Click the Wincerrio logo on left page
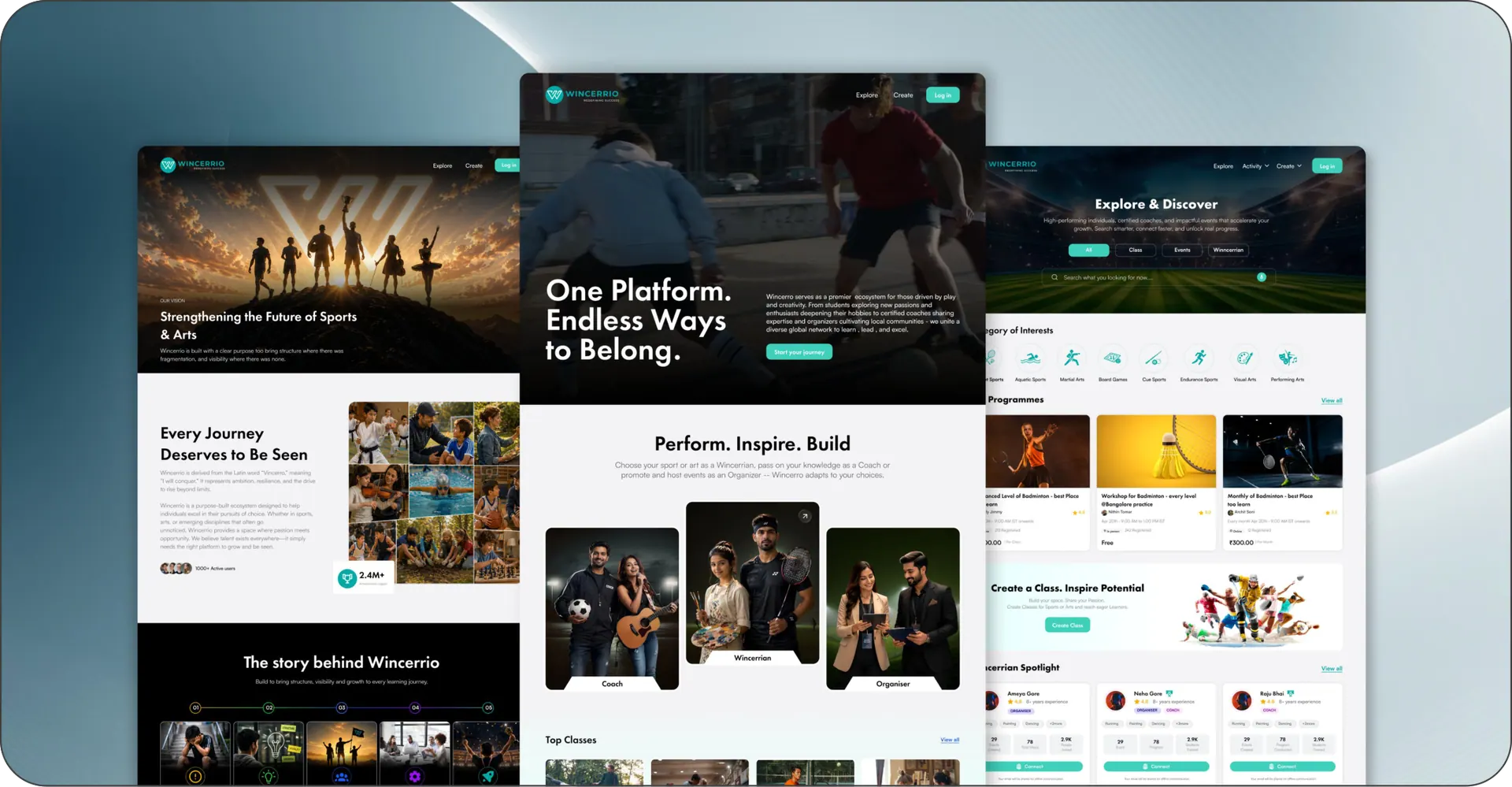The height and width of the screenshot is (787, 1512). pyautogui.click(x=193, y=165)
